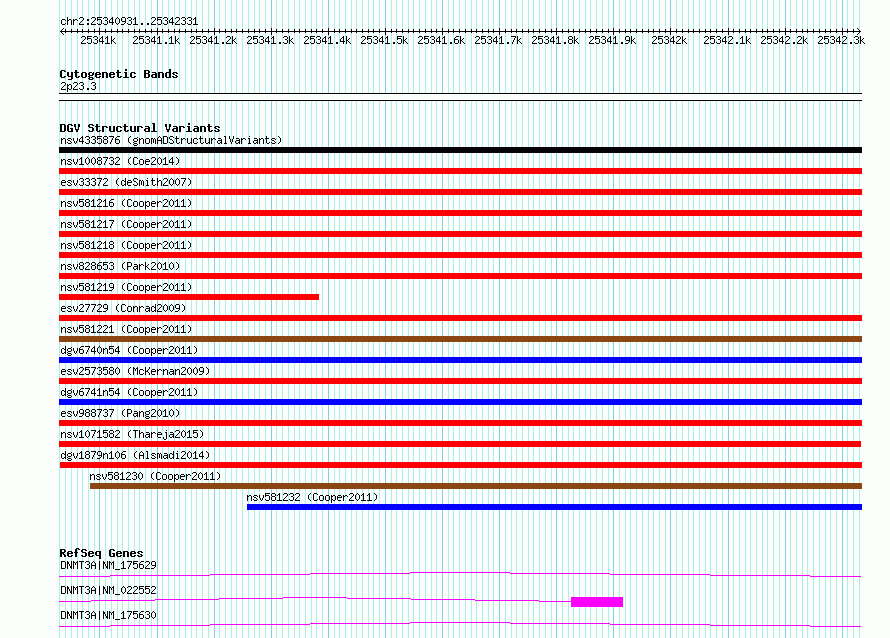The height and width of the screenshot is (638, 890).
Task: Click the 25342.3k ruler tick label
Action: click(841, 40)
